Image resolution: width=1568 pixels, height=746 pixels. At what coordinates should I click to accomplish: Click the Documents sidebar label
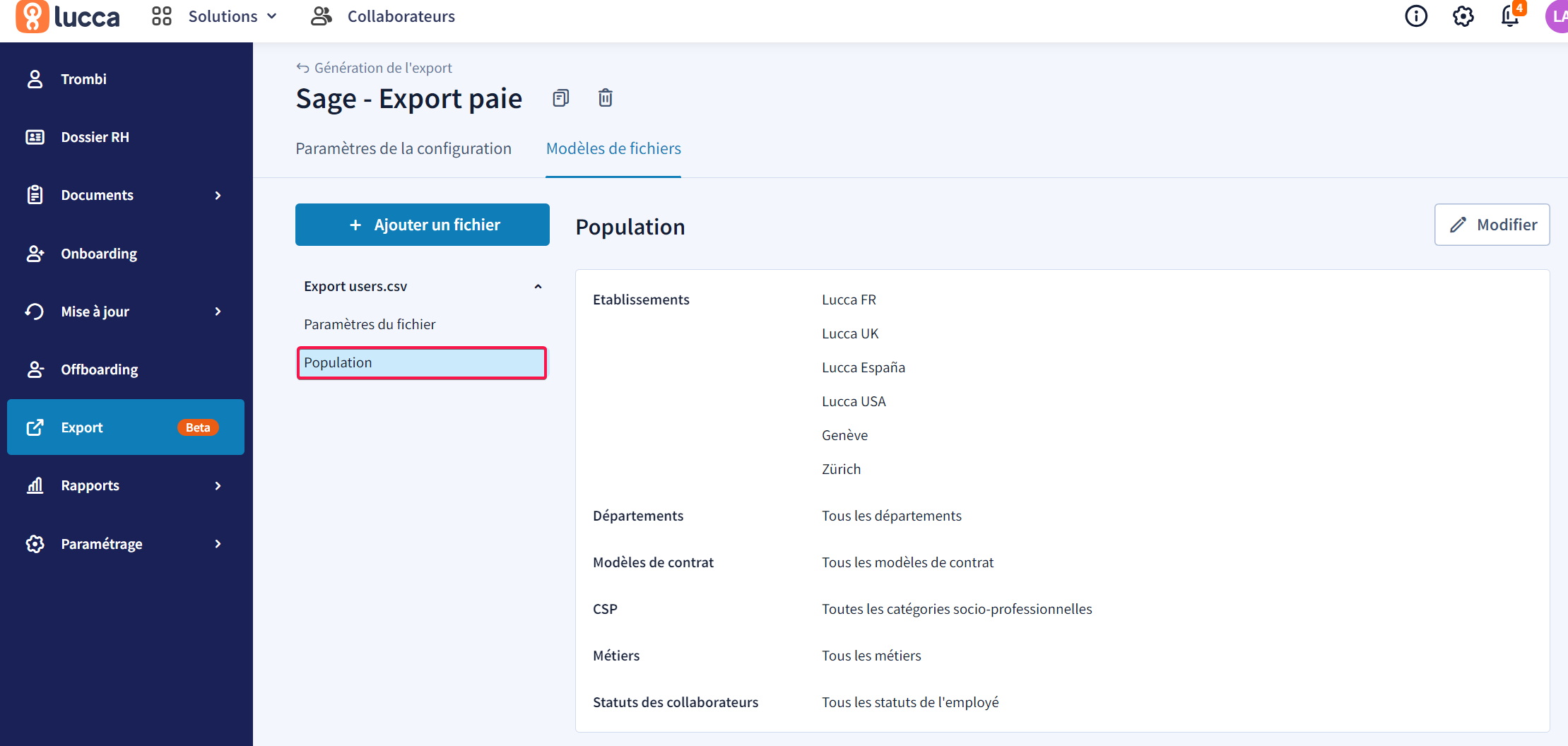click(x=97, y=195)
